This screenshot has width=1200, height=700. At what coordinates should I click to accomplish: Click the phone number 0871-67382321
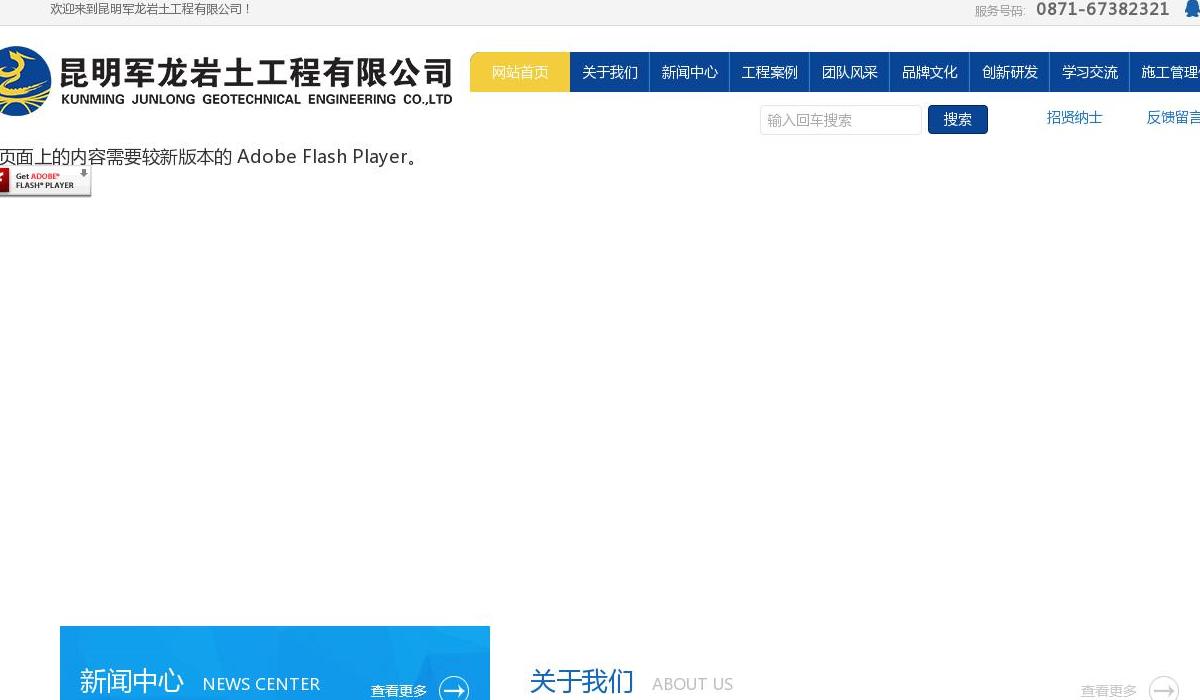tap(1103, 10)
